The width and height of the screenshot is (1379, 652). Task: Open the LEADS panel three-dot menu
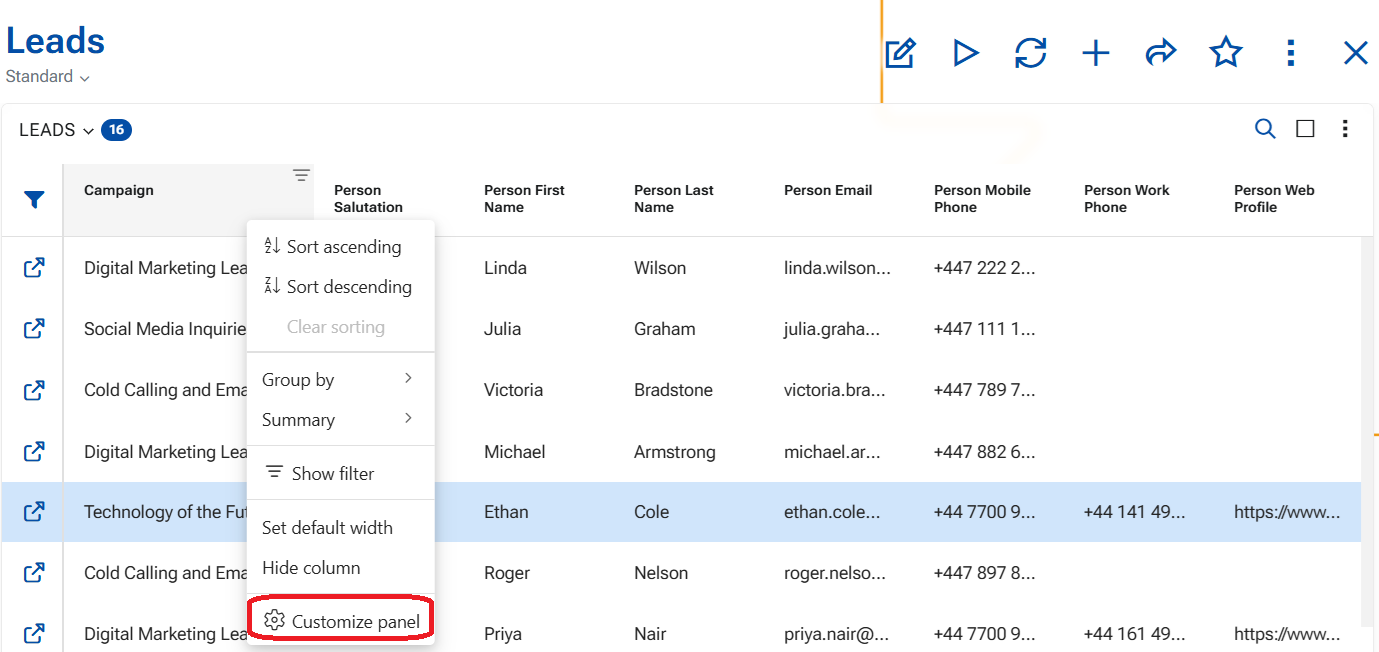point(1345,129)
